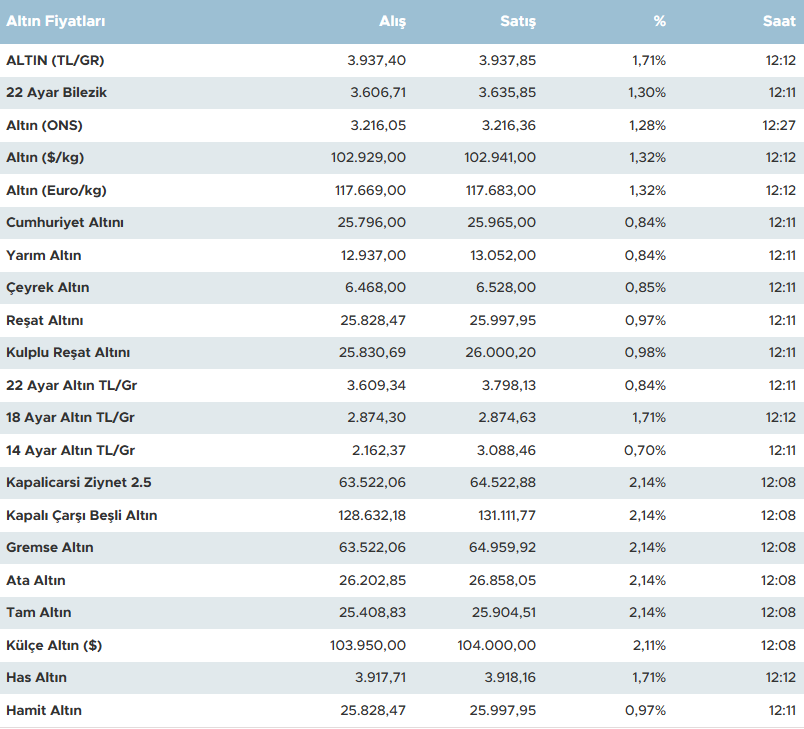Click the 'Altın Fiyatları' column header

(x=55, y=21)
